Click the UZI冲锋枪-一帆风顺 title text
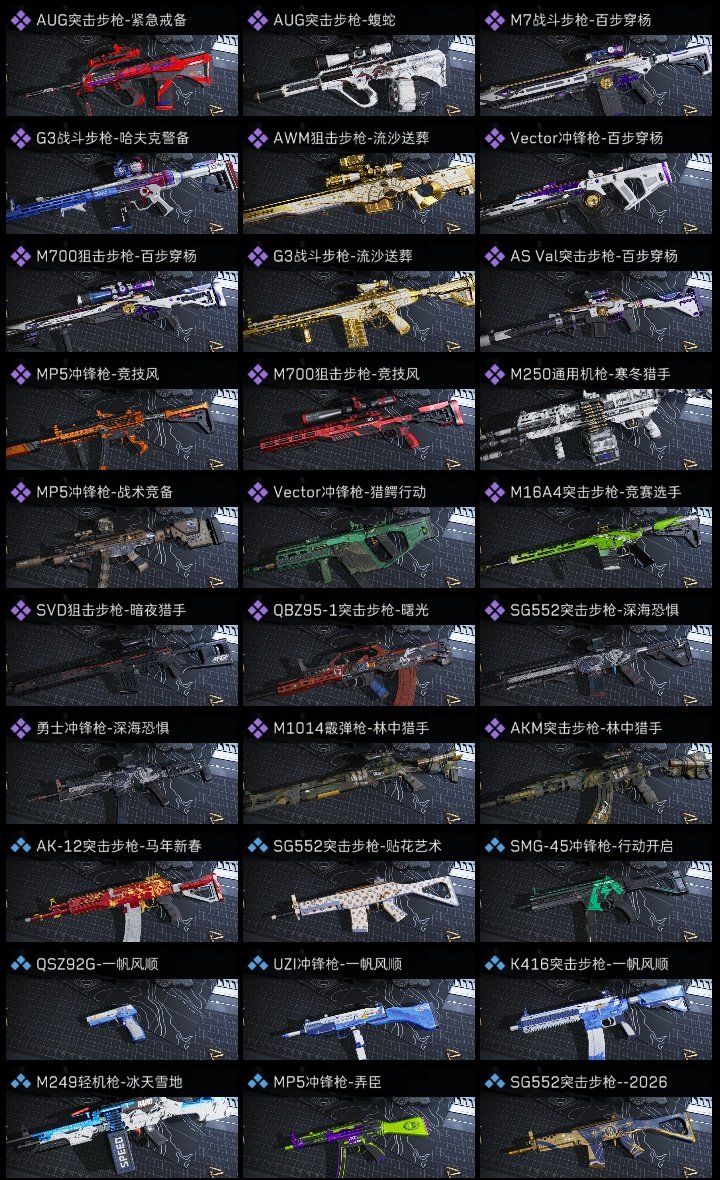720x1180 pixels. 337,964
